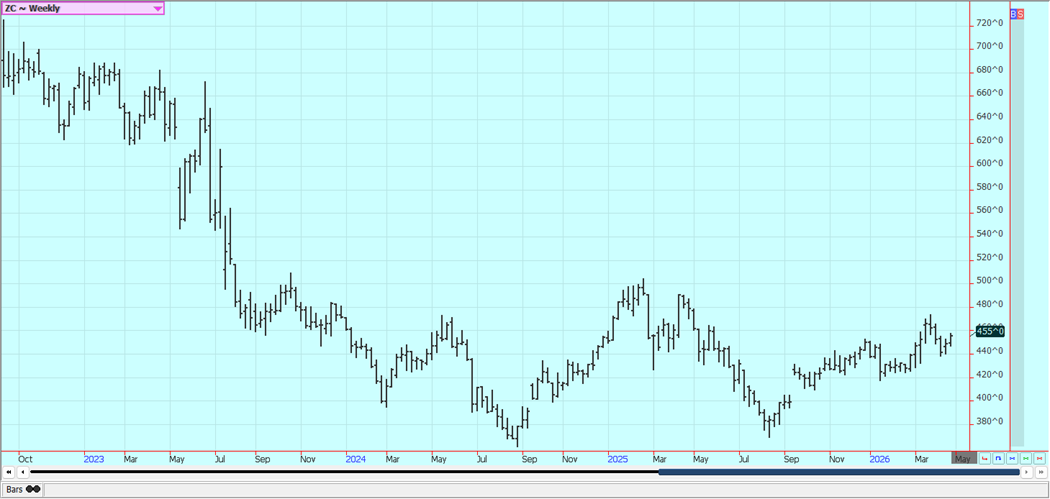Viewport: 1050px width, 499px height.
Task: Click the blue B buy button
Action: tap(1013, 14)
